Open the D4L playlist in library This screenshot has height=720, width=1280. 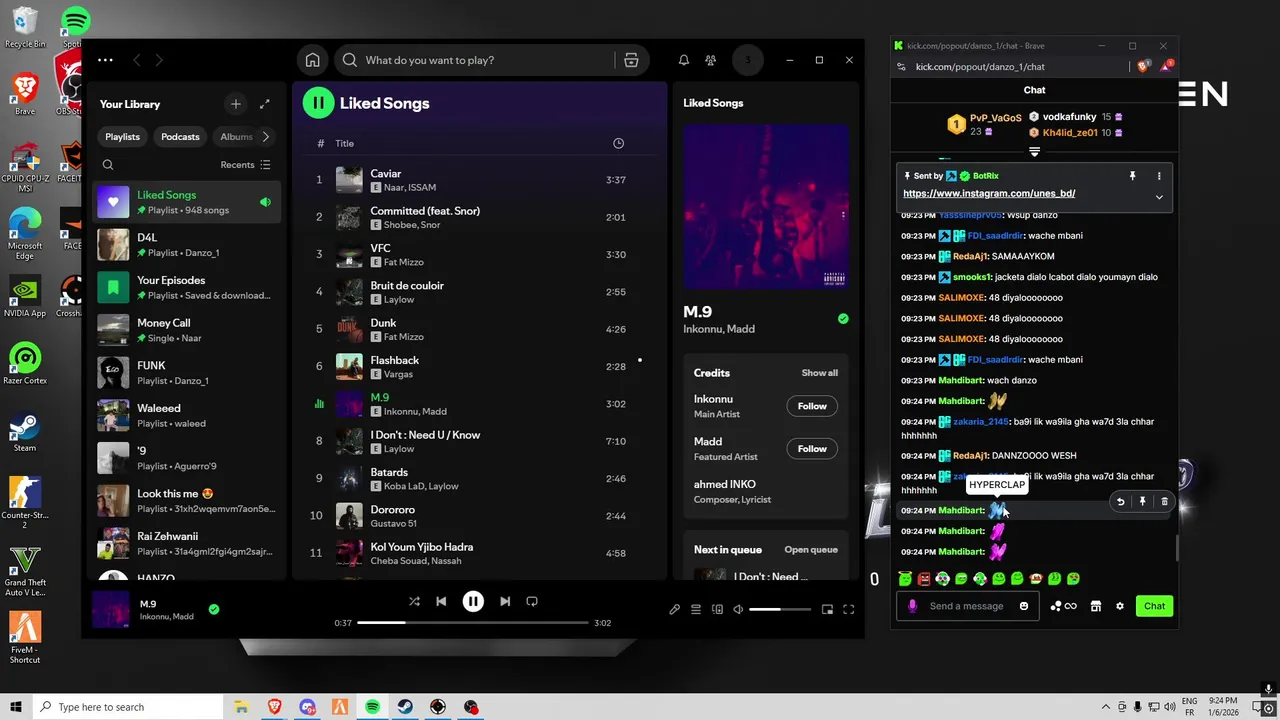click(187, 245)
